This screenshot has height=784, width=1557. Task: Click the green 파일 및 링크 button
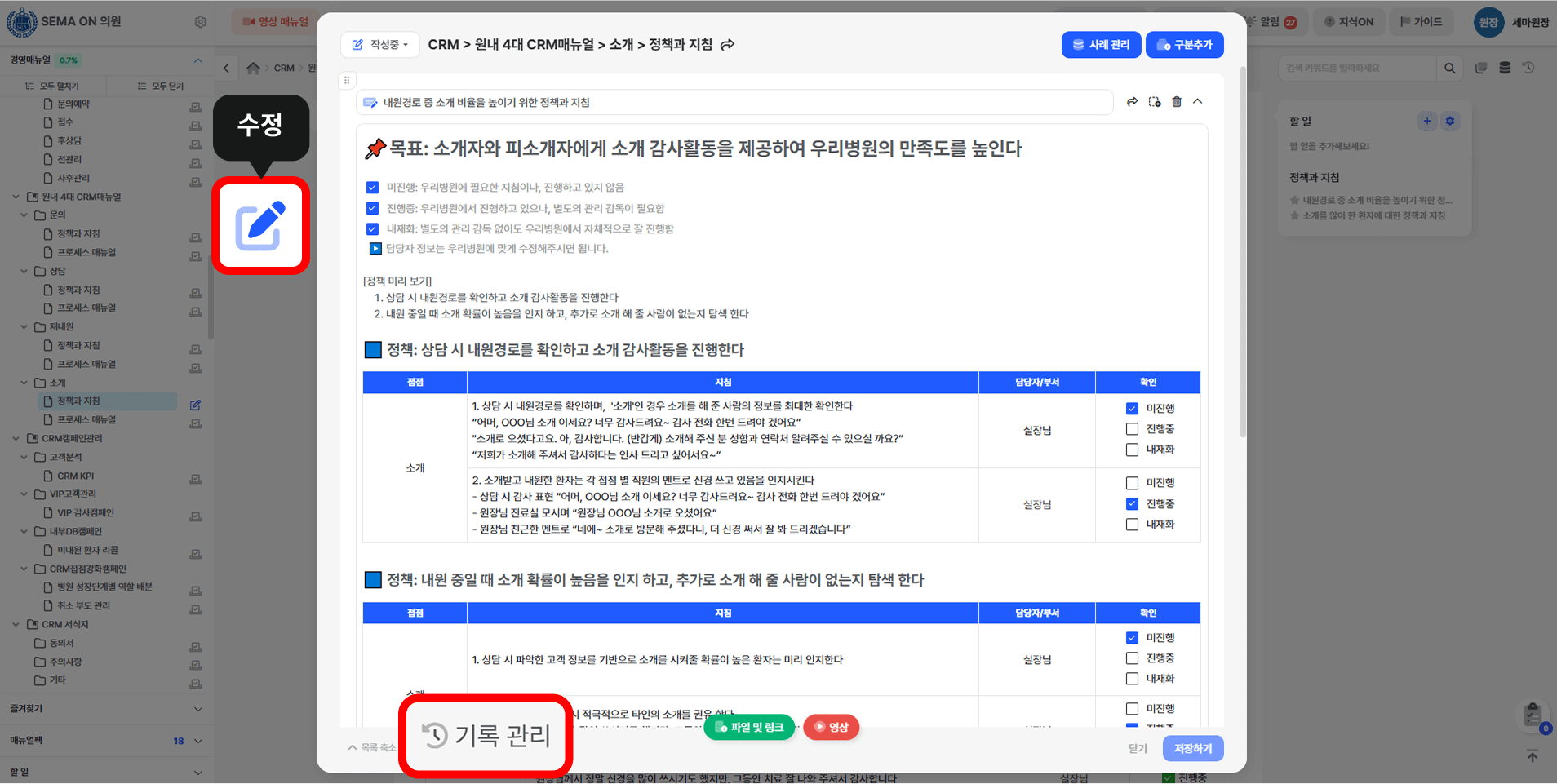point(749,727)
